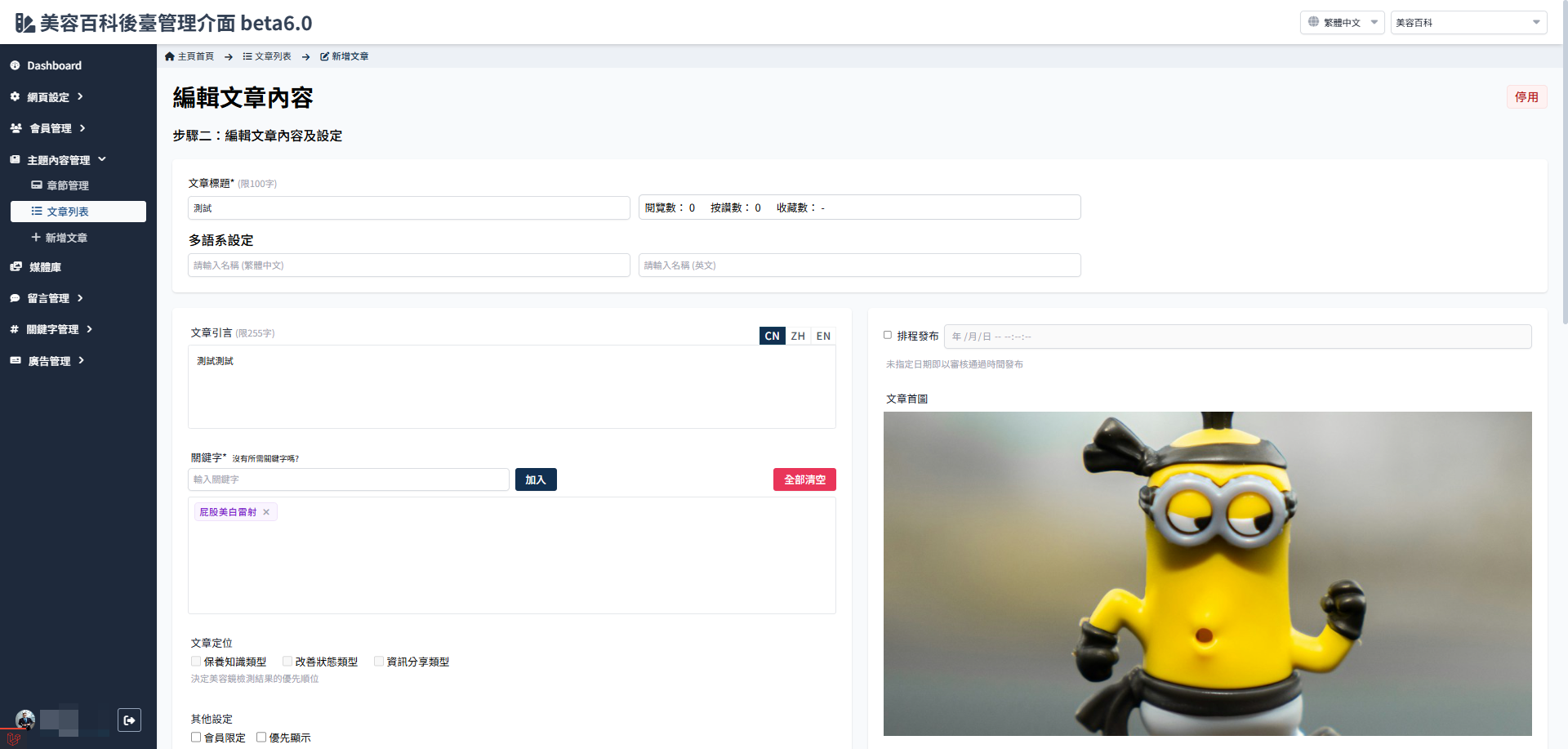Expand the 廣告管理 chevron

point(81,360)
